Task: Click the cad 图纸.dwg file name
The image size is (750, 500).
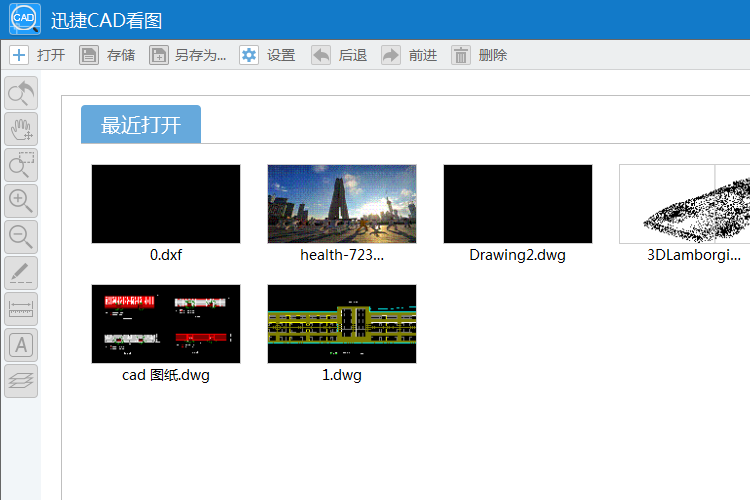Action: tap(166, 375)
